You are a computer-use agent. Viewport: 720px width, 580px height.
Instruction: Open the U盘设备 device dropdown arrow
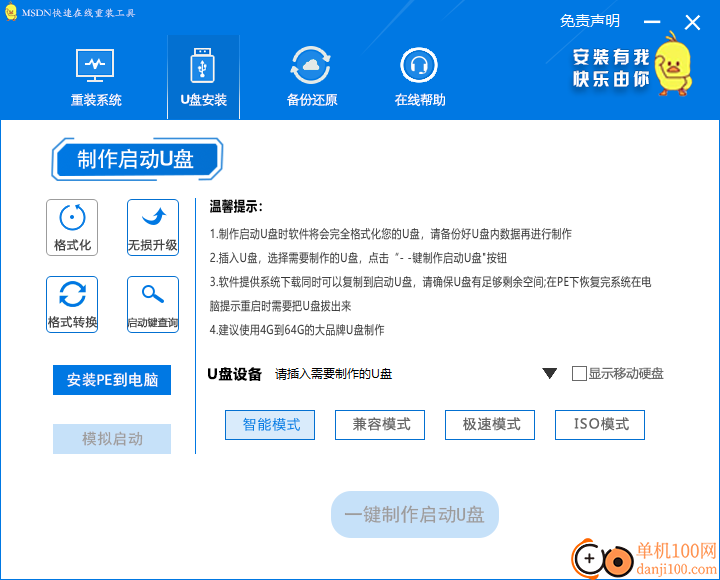(x=550, y=373)
